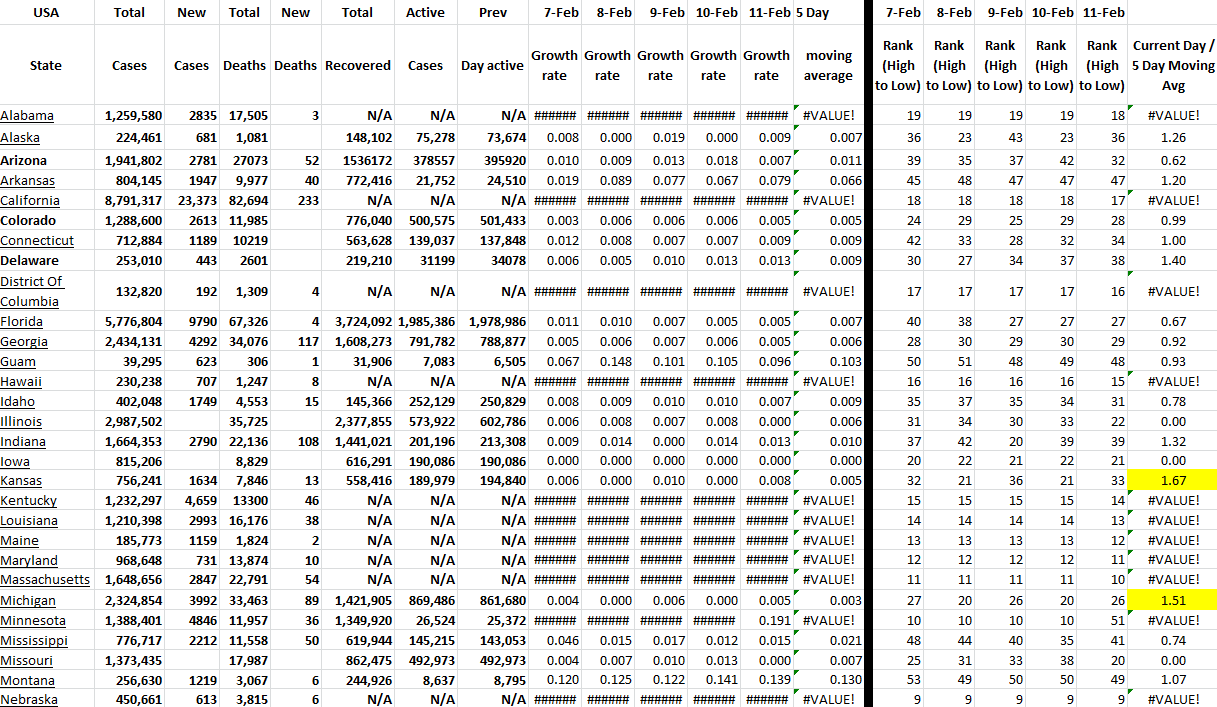Click the Florida state link
The width and height of the screenshot is (1217, 707).
click(22, 322)
